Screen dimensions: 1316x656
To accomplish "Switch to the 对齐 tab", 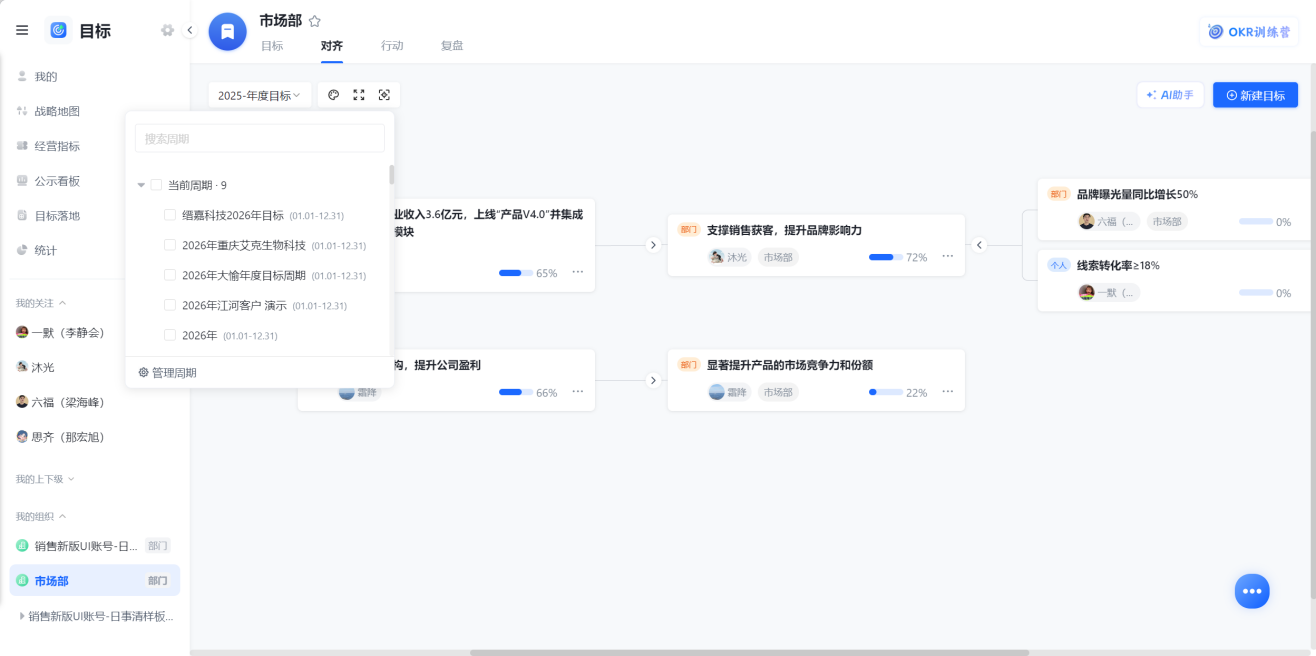I will point(332,46).
